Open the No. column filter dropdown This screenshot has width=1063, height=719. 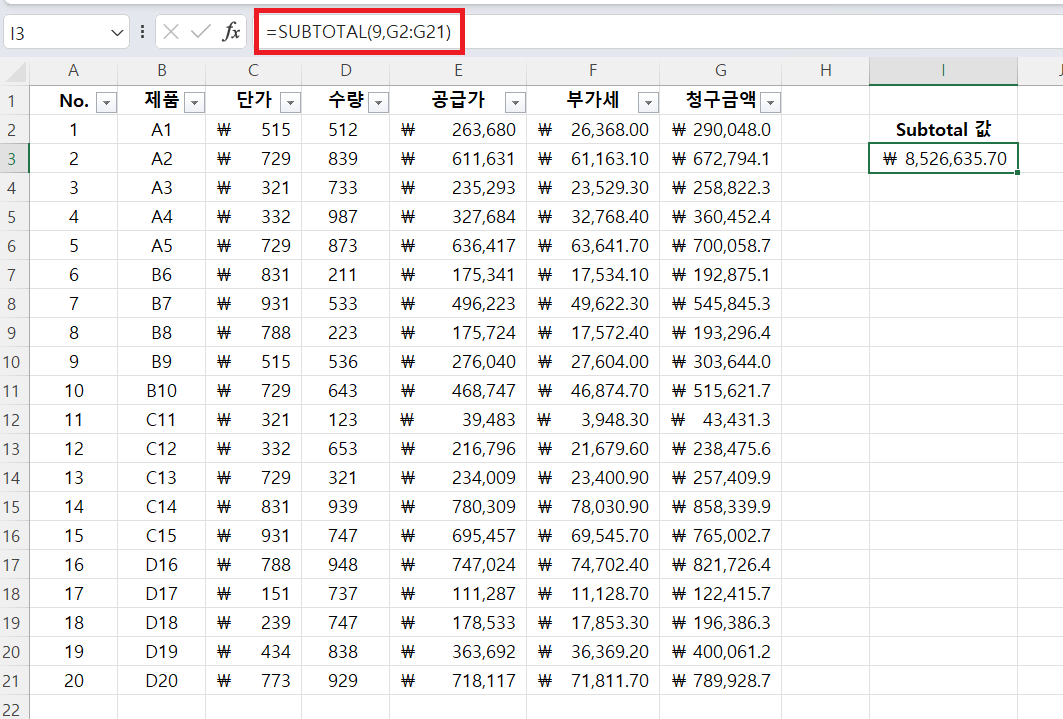pyautogui.click(x=106, y=102)
